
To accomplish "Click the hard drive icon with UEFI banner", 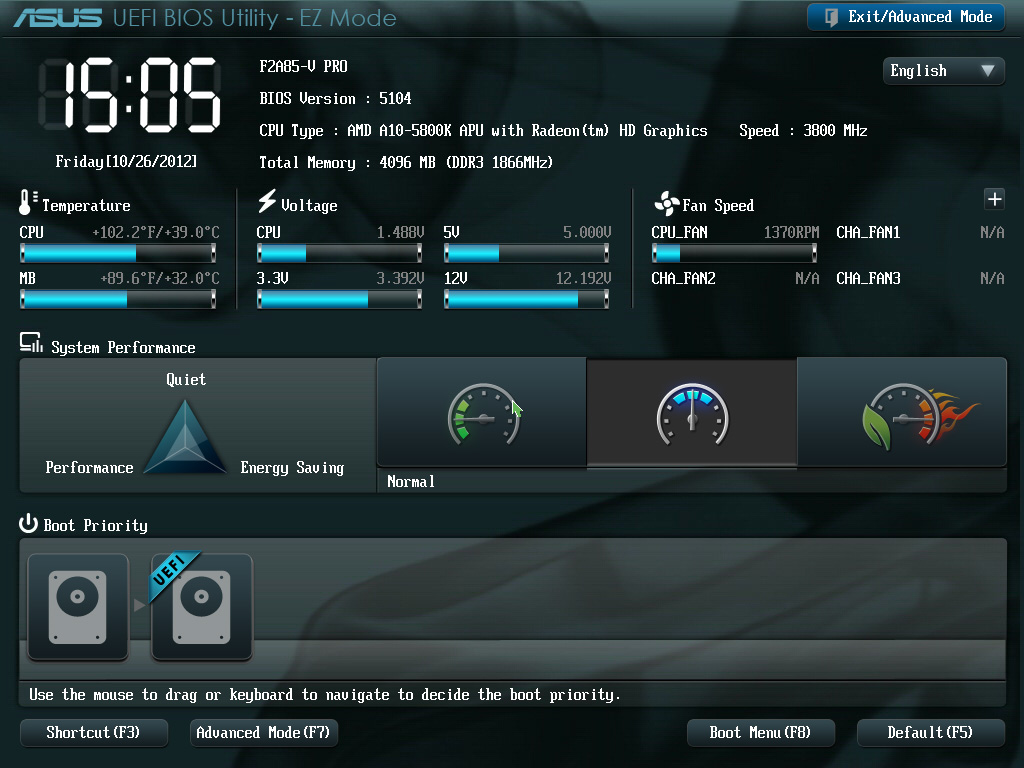I will [x=200, y=606].
